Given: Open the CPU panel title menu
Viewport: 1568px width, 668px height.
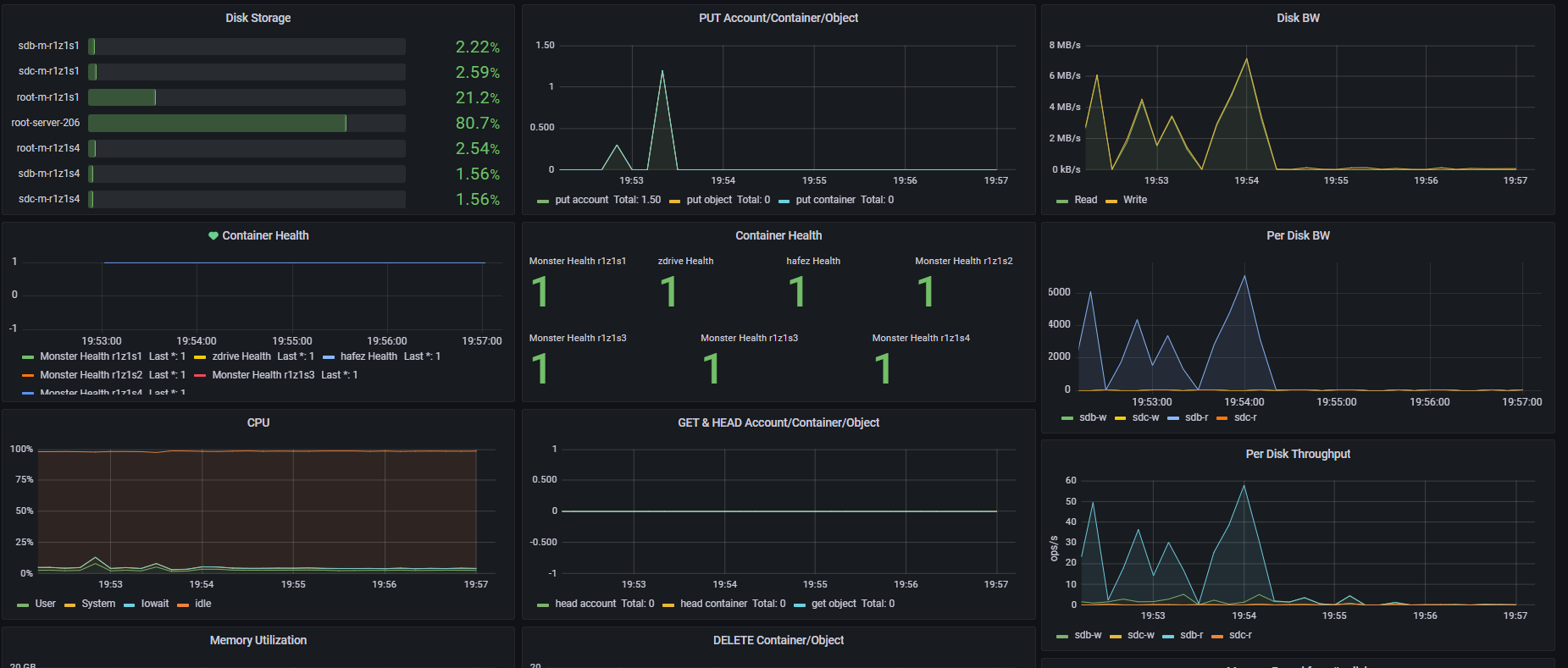Looking at the screenshot, I should 258,422.
